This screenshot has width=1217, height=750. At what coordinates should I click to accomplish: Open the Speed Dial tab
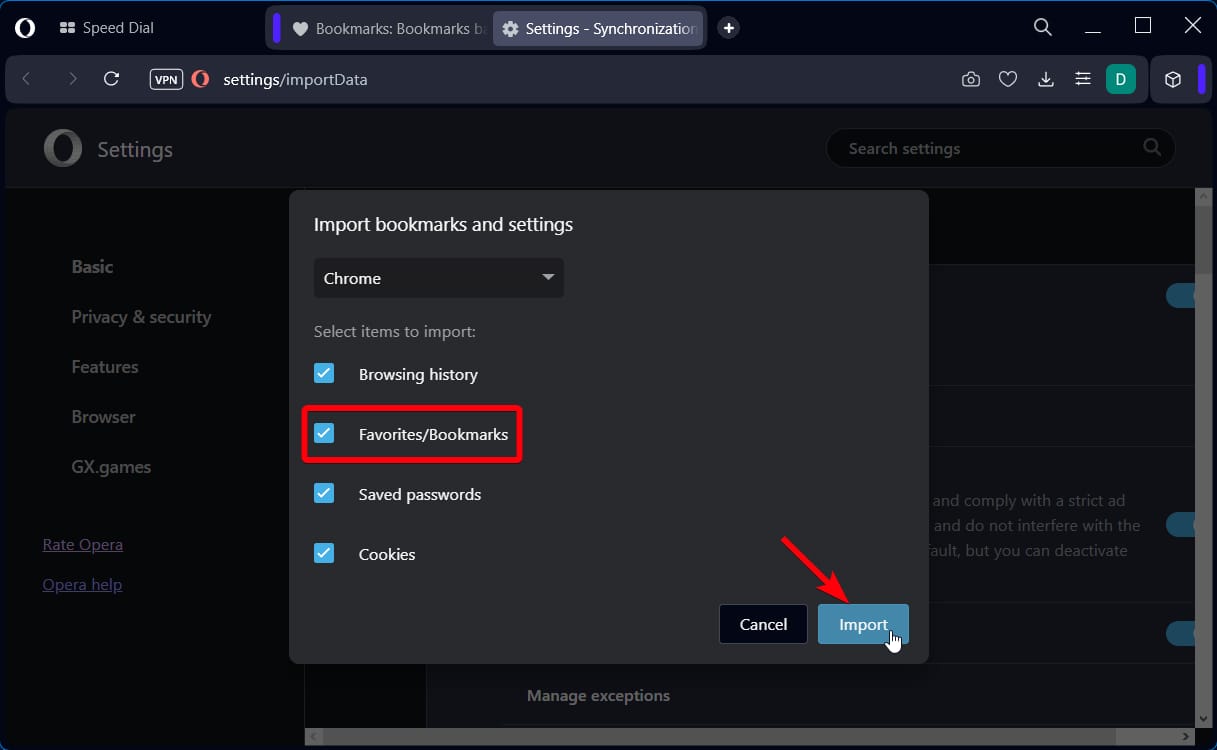pos(106,28)
